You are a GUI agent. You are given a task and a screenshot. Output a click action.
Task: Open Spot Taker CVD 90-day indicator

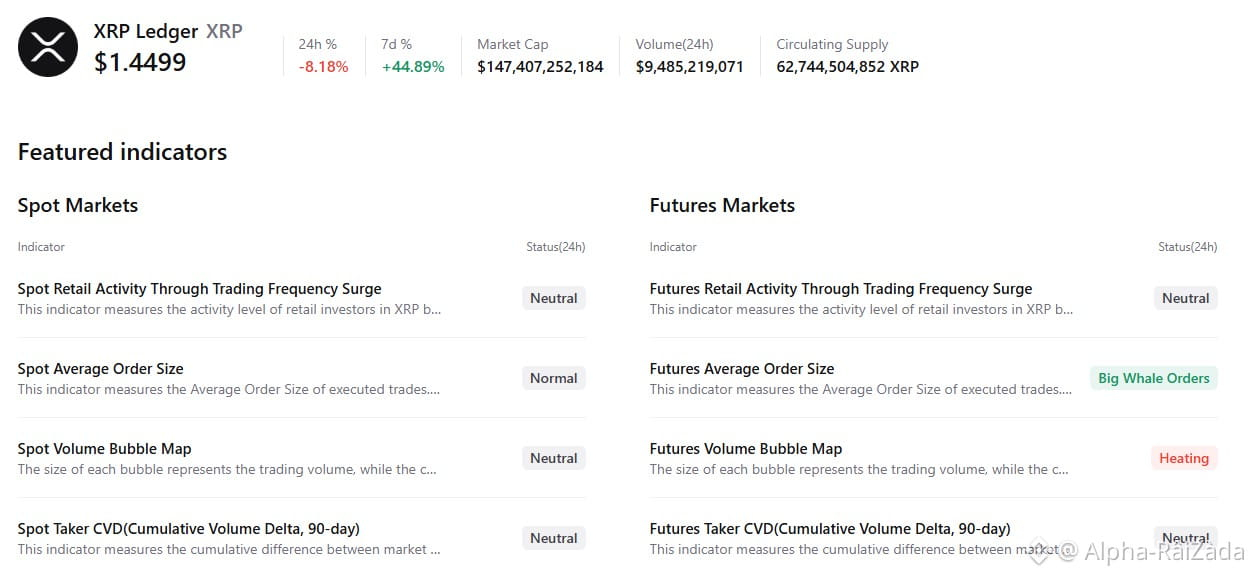(x=189, y=529)
